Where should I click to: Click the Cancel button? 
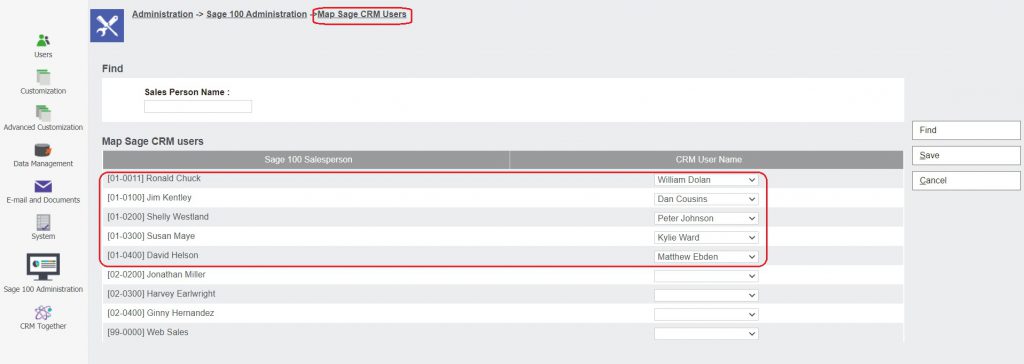pos(966,180)
